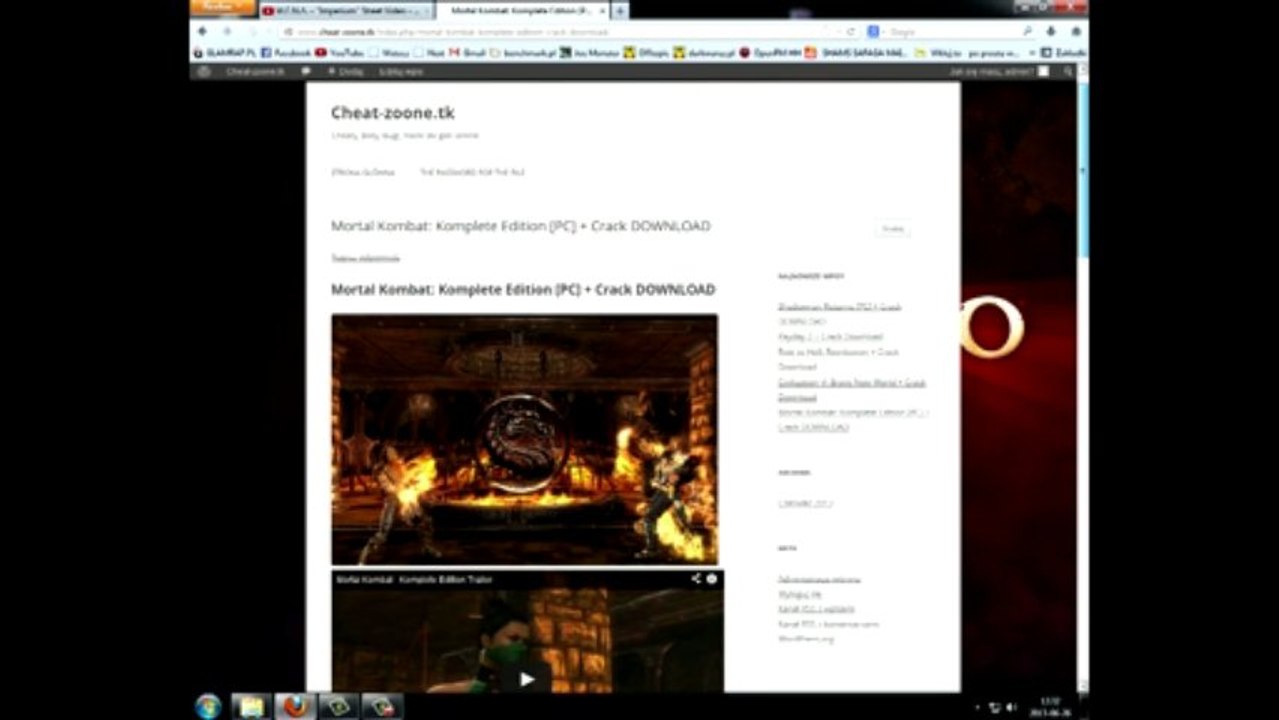Open the File Explorer taskbar icon
1279x720 pixels.
coord(251,706)
